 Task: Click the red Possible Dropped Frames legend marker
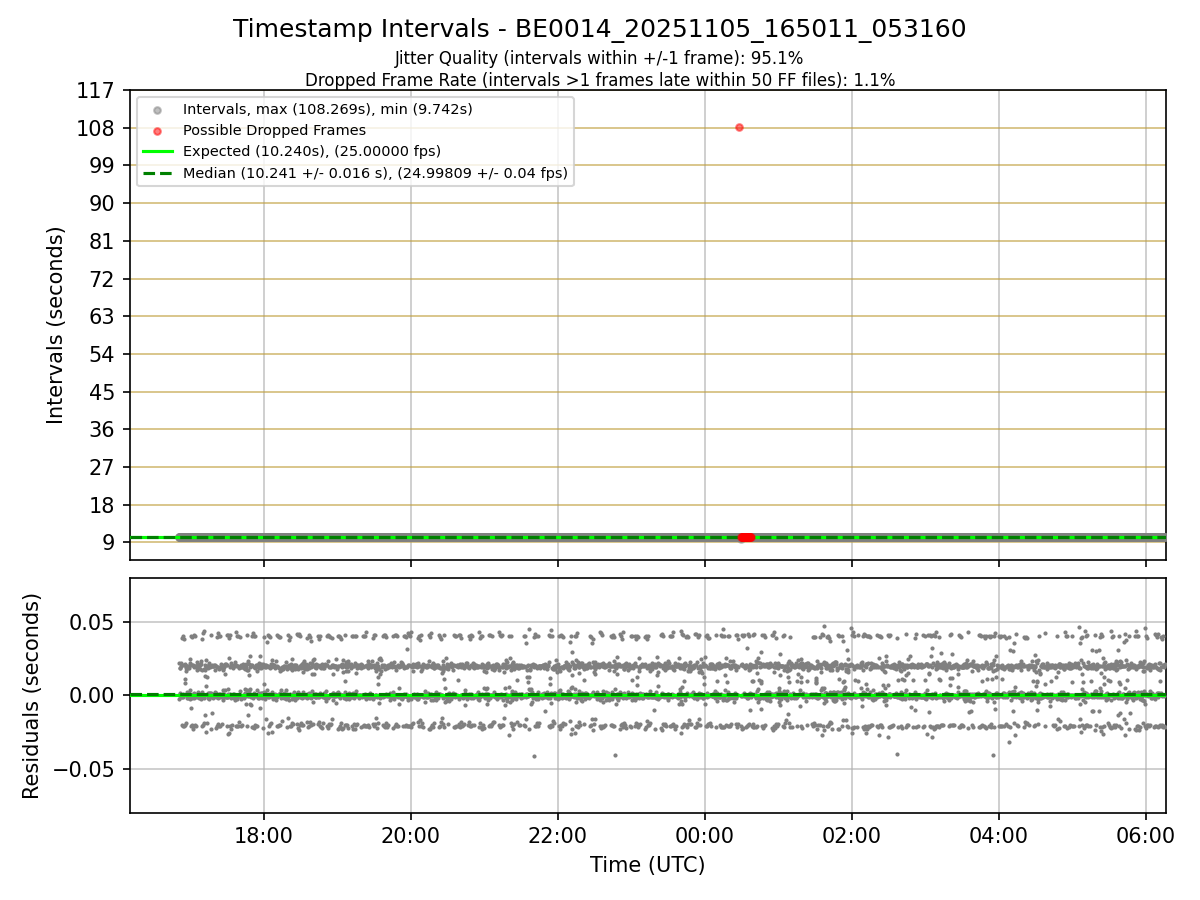pos(157,130)
